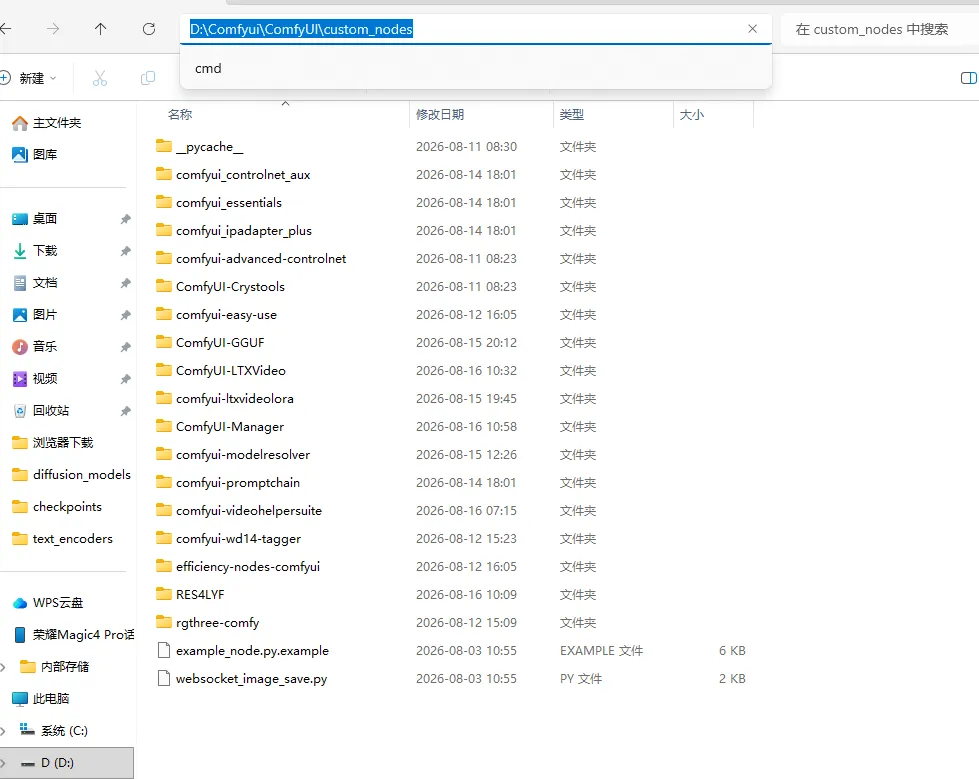Expand the D (D:) drive node

(x=4, y=763)
